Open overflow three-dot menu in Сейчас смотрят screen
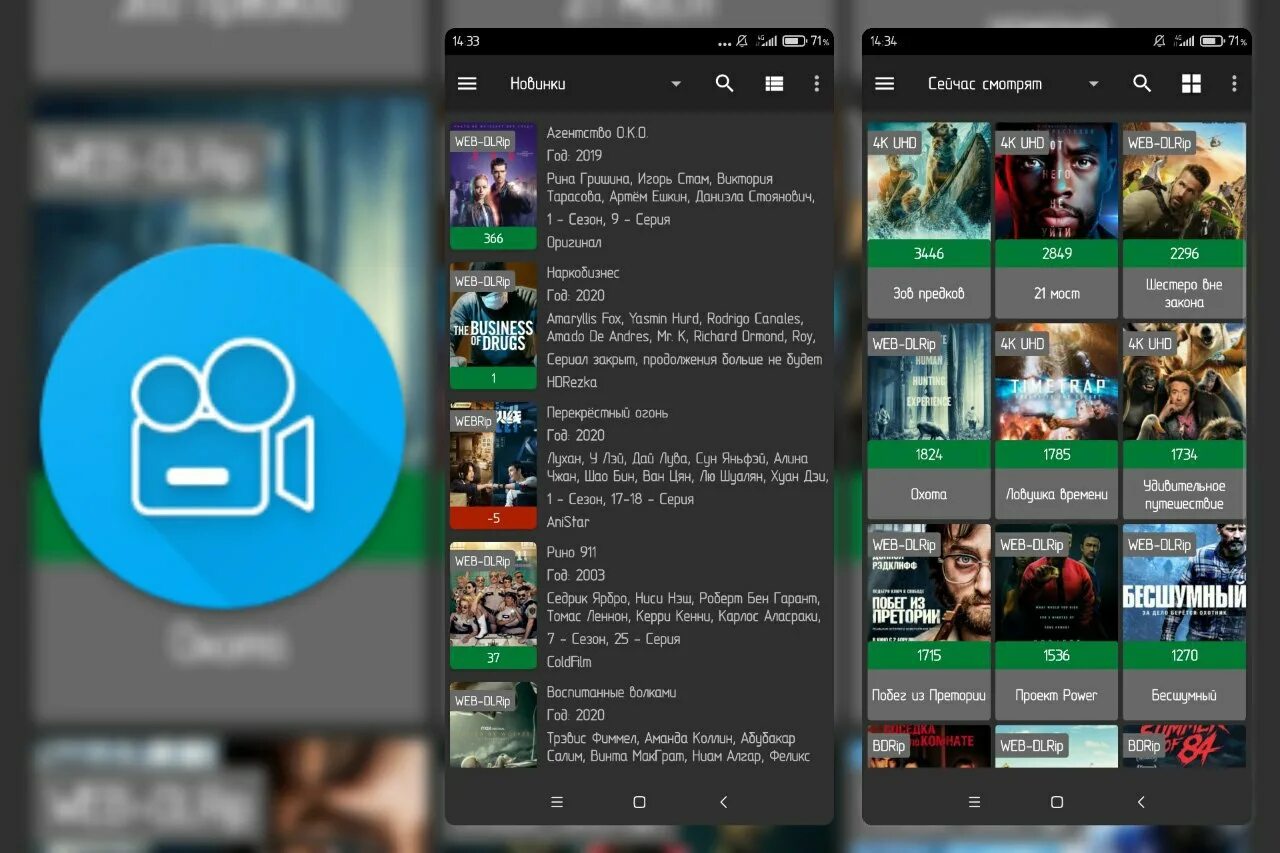This screenshot has width=1280, height=853. [1234, 84]
